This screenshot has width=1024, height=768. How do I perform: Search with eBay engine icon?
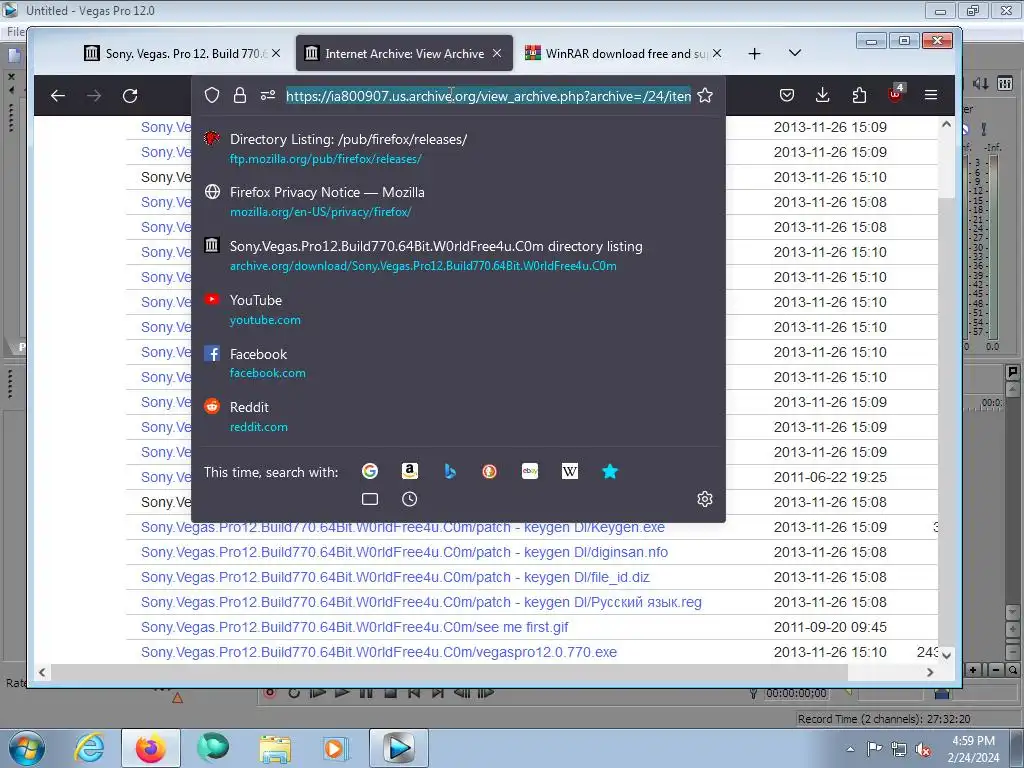pos(530,471)
